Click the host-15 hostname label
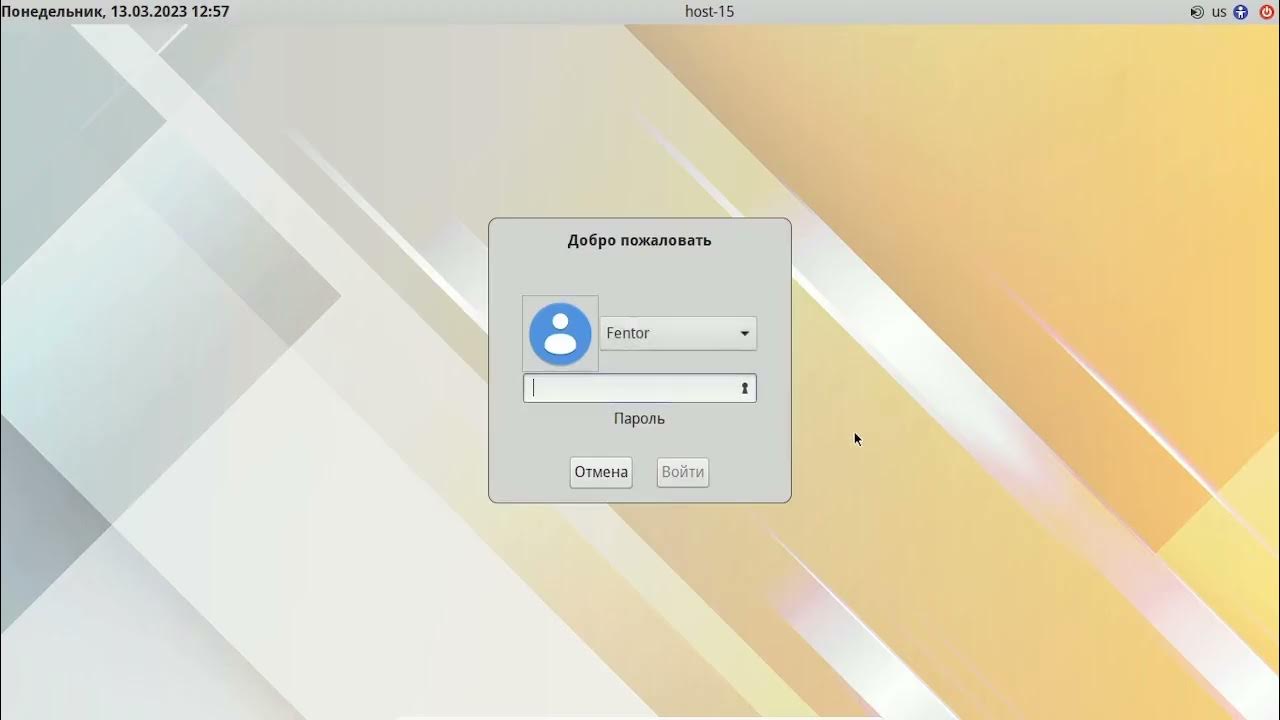This screenshot has height=720, width=1280. click(710, 12)
